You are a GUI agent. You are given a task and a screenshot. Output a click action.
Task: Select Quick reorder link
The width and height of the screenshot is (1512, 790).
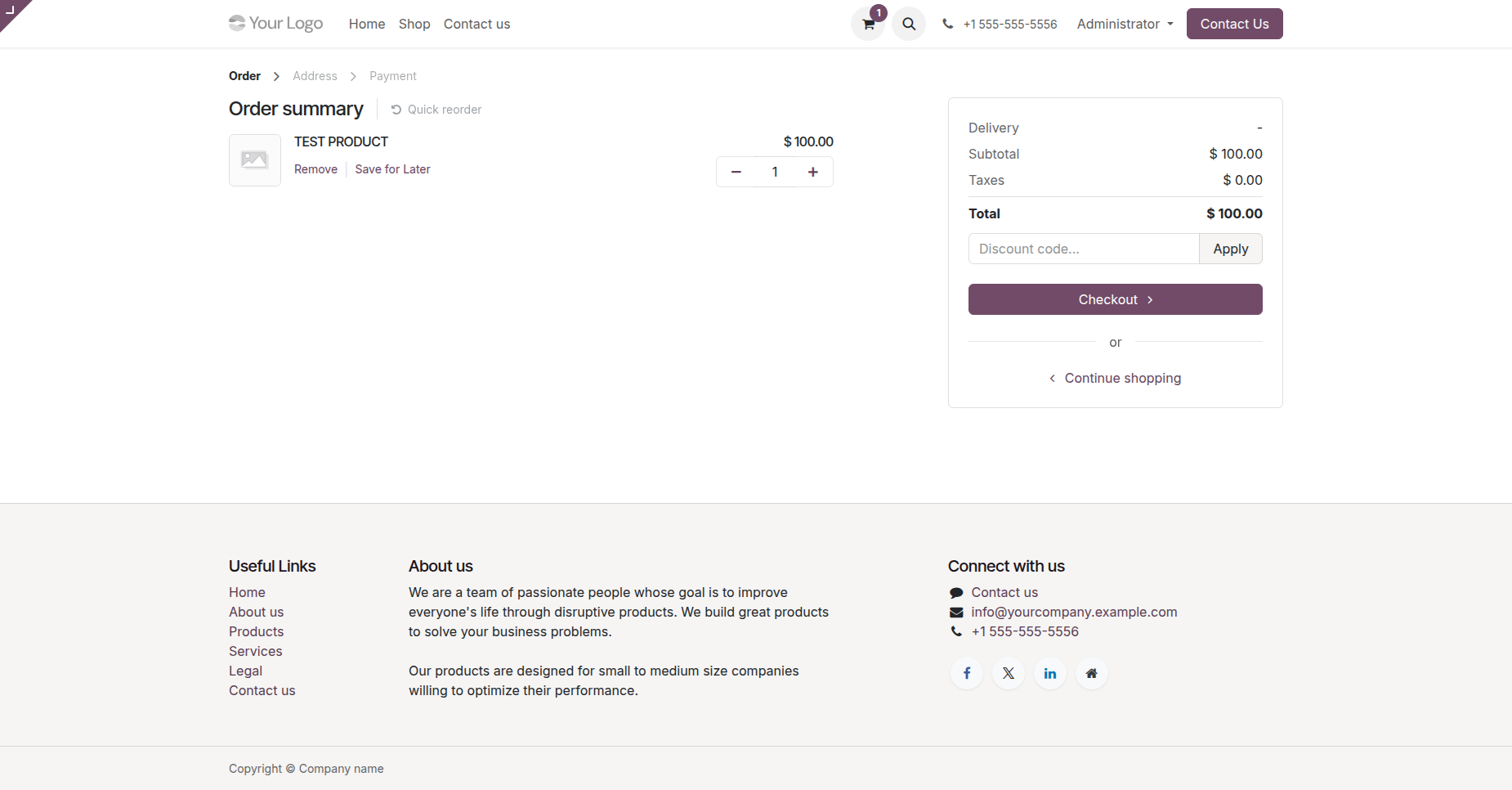pos(436,110)
